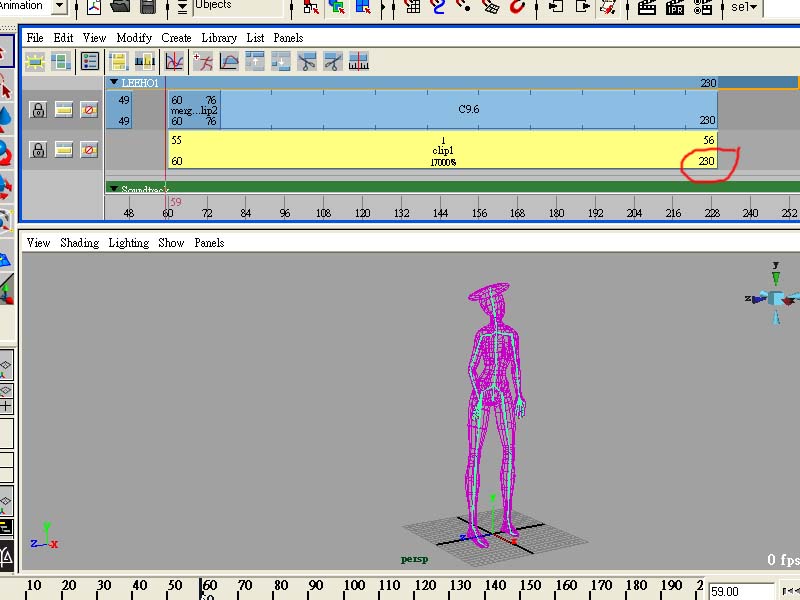
Task: Click the snap to points icon
Action: point(464,7)
